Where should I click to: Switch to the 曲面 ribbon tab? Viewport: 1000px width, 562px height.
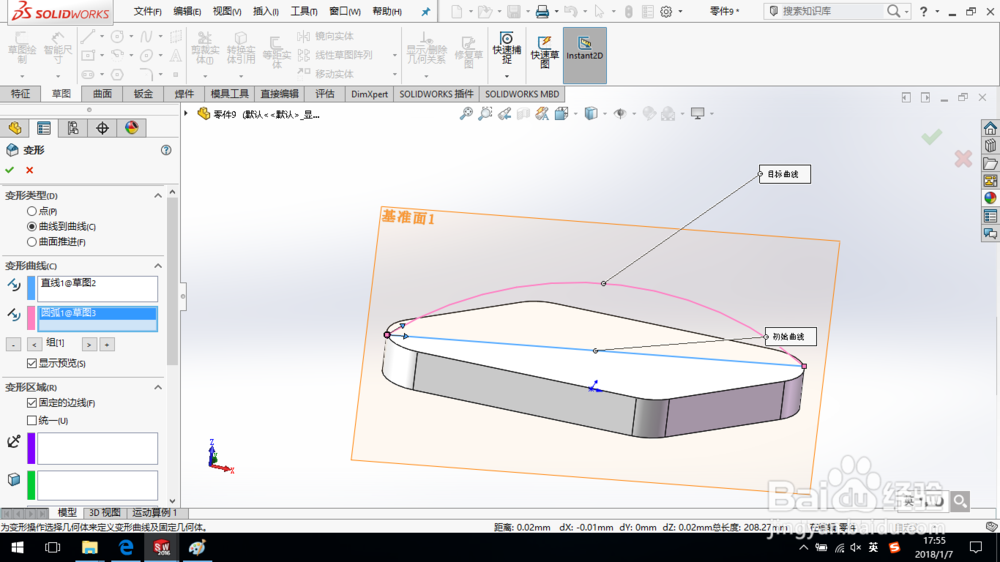(x=102, y=94)
